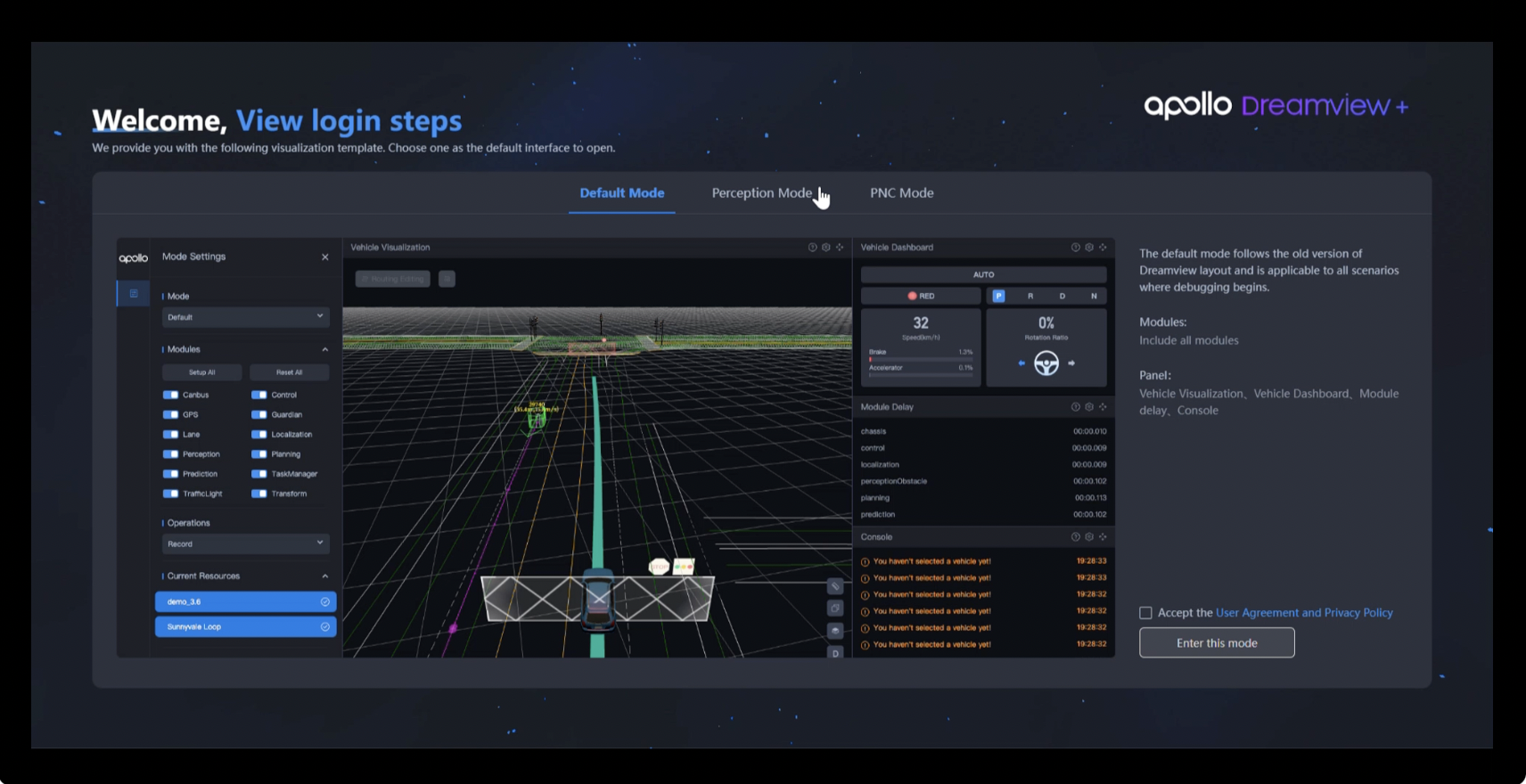The image size is (1526, 784).
Task: Switch to the Default Mode tab
Action: pyautogui.click(x=621, y=192)
